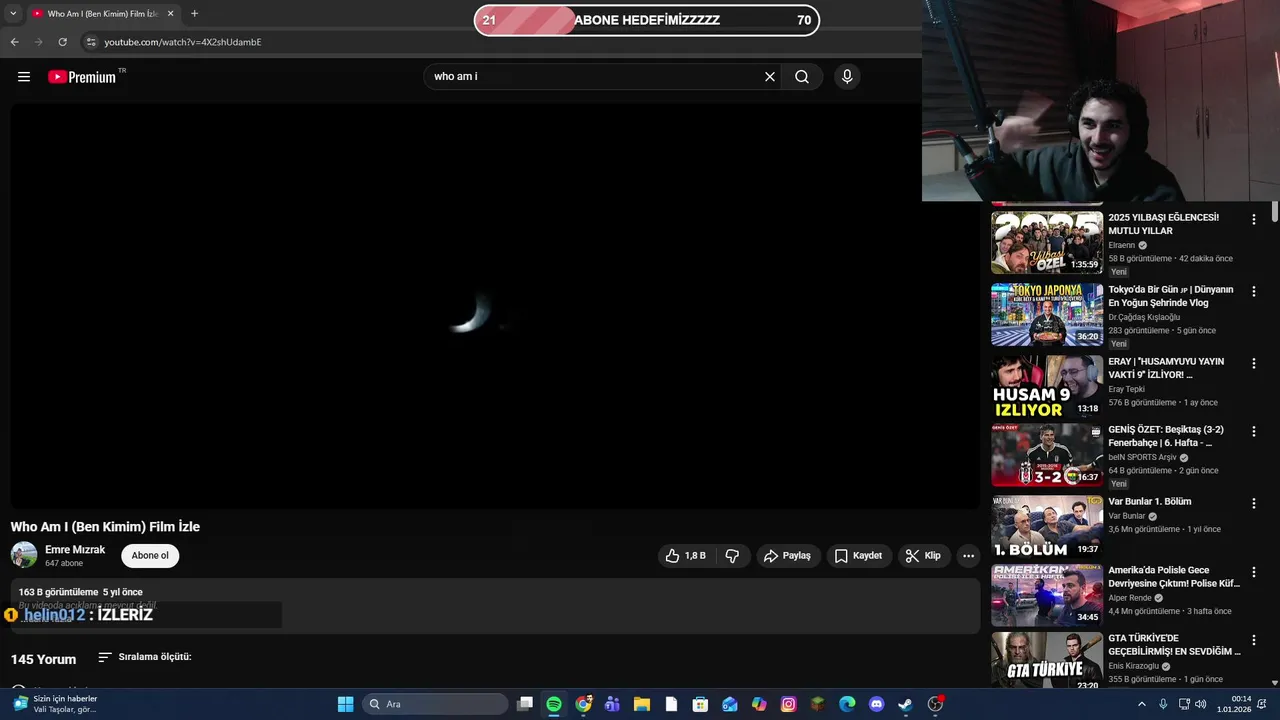Open Chrome from the taskbar
The height and width of the screenshot is (720, 1280).
(x=583, y=704)
